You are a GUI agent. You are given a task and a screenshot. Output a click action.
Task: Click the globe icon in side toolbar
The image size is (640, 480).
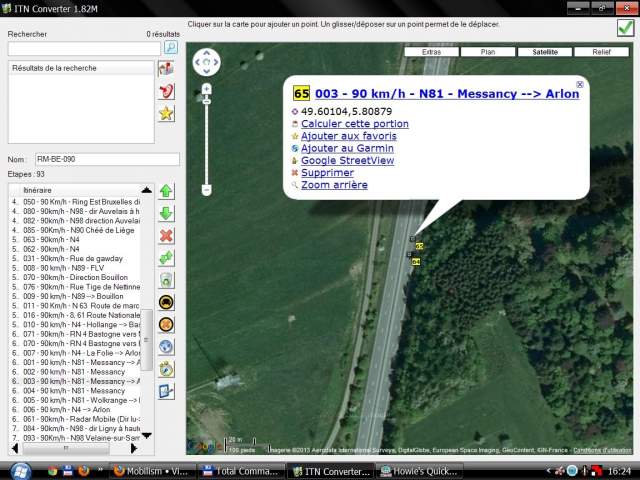coord(167,346)
